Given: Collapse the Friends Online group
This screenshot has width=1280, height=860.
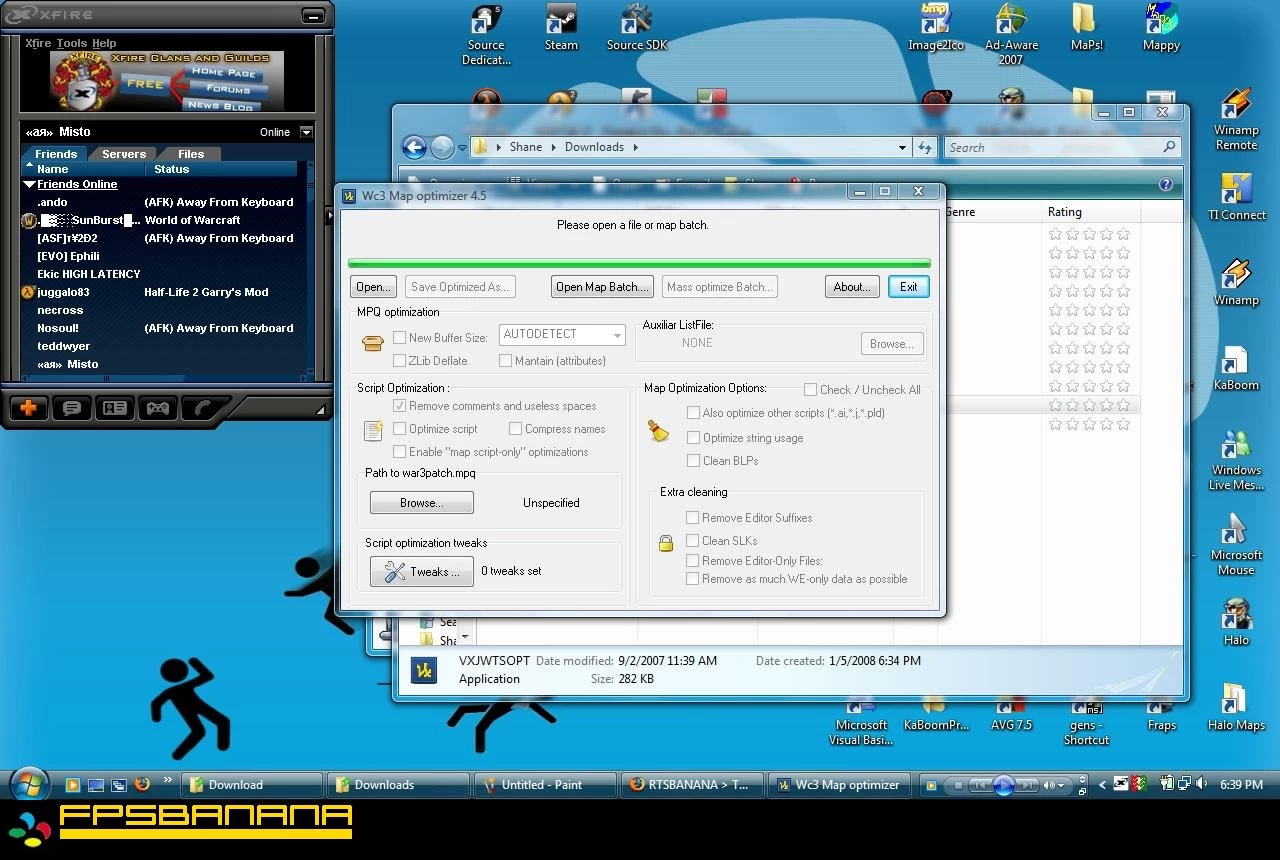Looking at the screenshot, I should (x=29, y=185).
